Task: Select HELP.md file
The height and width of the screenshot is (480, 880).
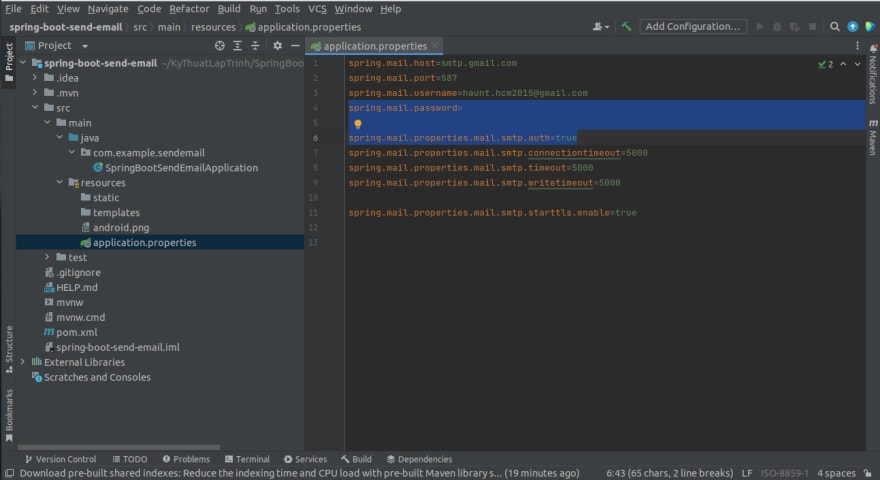Action: (71, 287)
